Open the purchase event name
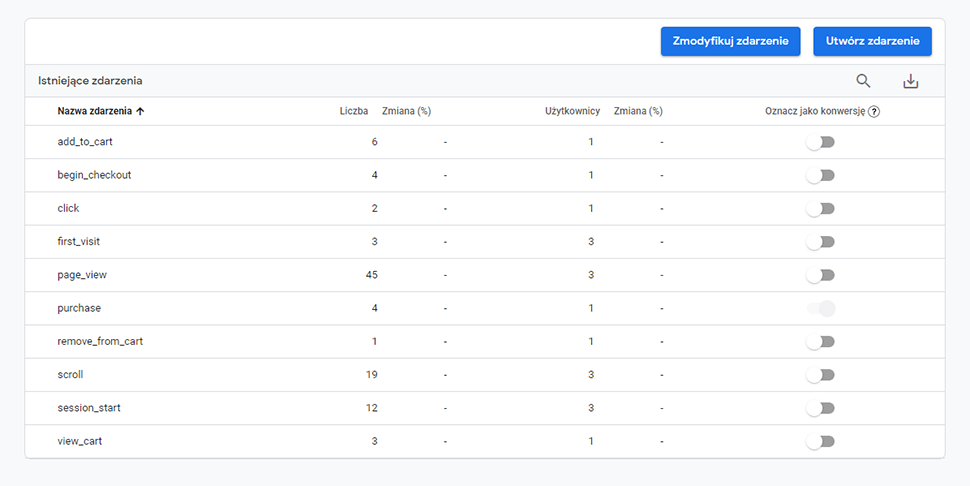Viewport: 970px width, 486px height. (x=79, y=308)
